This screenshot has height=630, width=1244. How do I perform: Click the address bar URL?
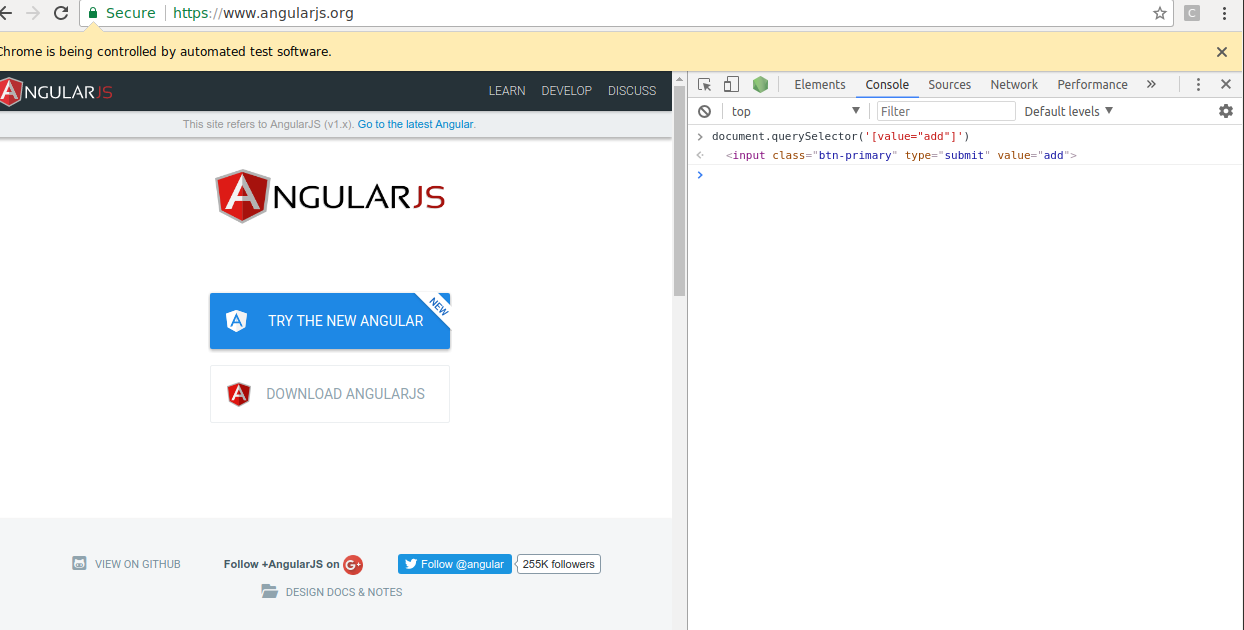263,13
